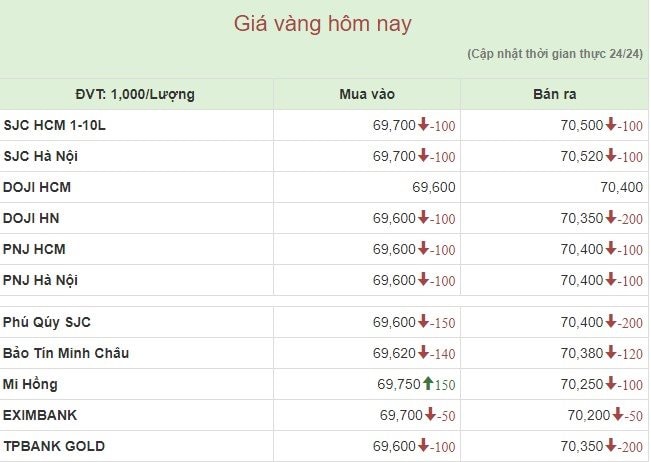Select the DOJI HCM row label
651x462 pixels.
pyautogui.click(x=37, y=187)
